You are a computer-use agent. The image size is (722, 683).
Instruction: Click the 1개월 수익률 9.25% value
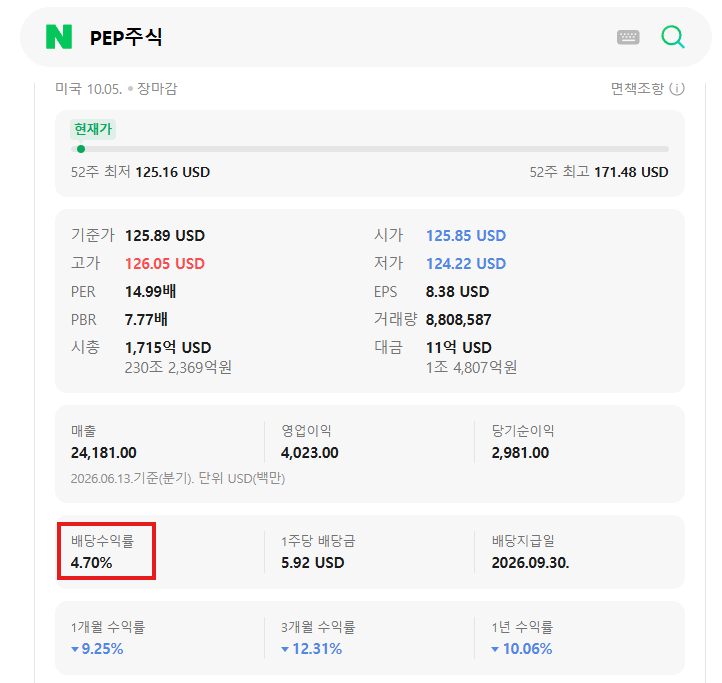tap(97, 649)
